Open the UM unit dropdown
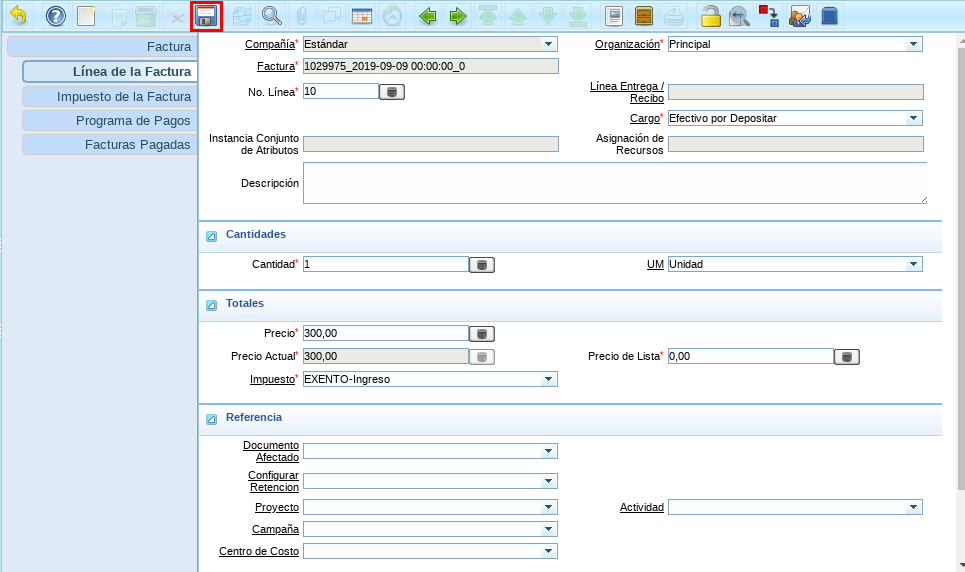 pyautogui.click(x=913, y=265)
